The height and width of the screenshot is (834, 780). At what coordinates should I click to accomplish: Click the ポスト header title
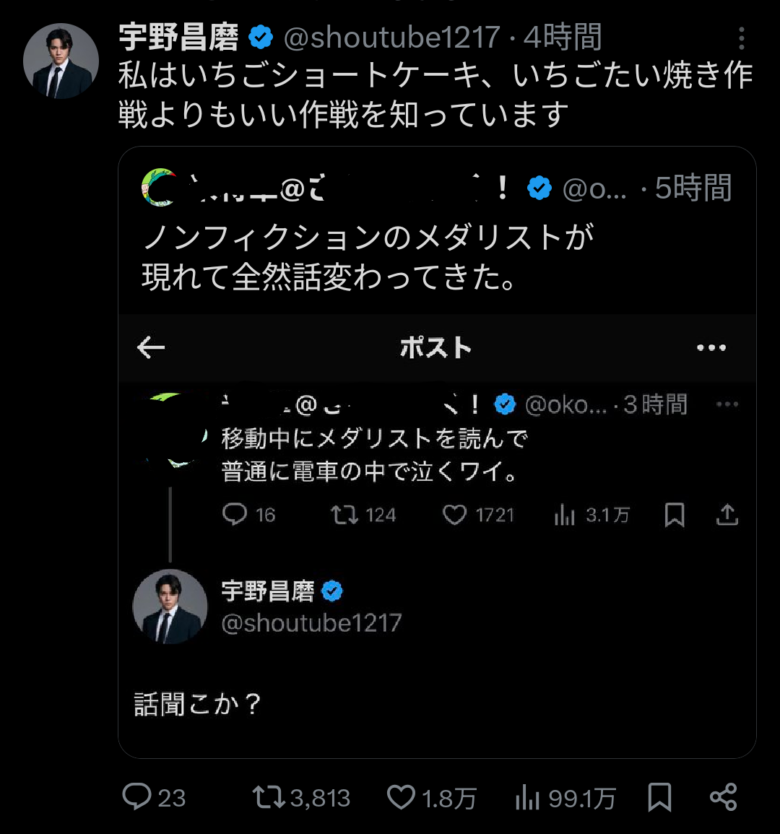pos(435,347)
